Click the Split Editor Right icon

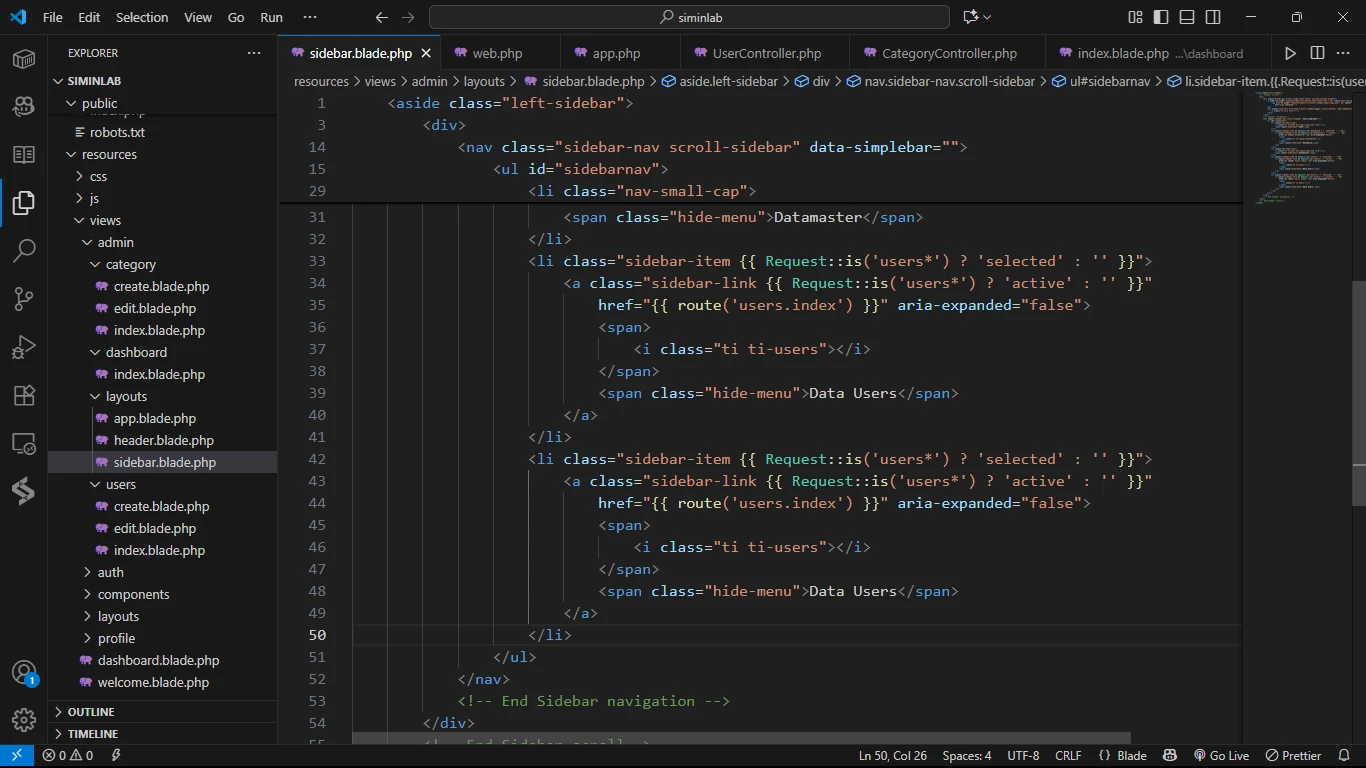click(1317, 53)
